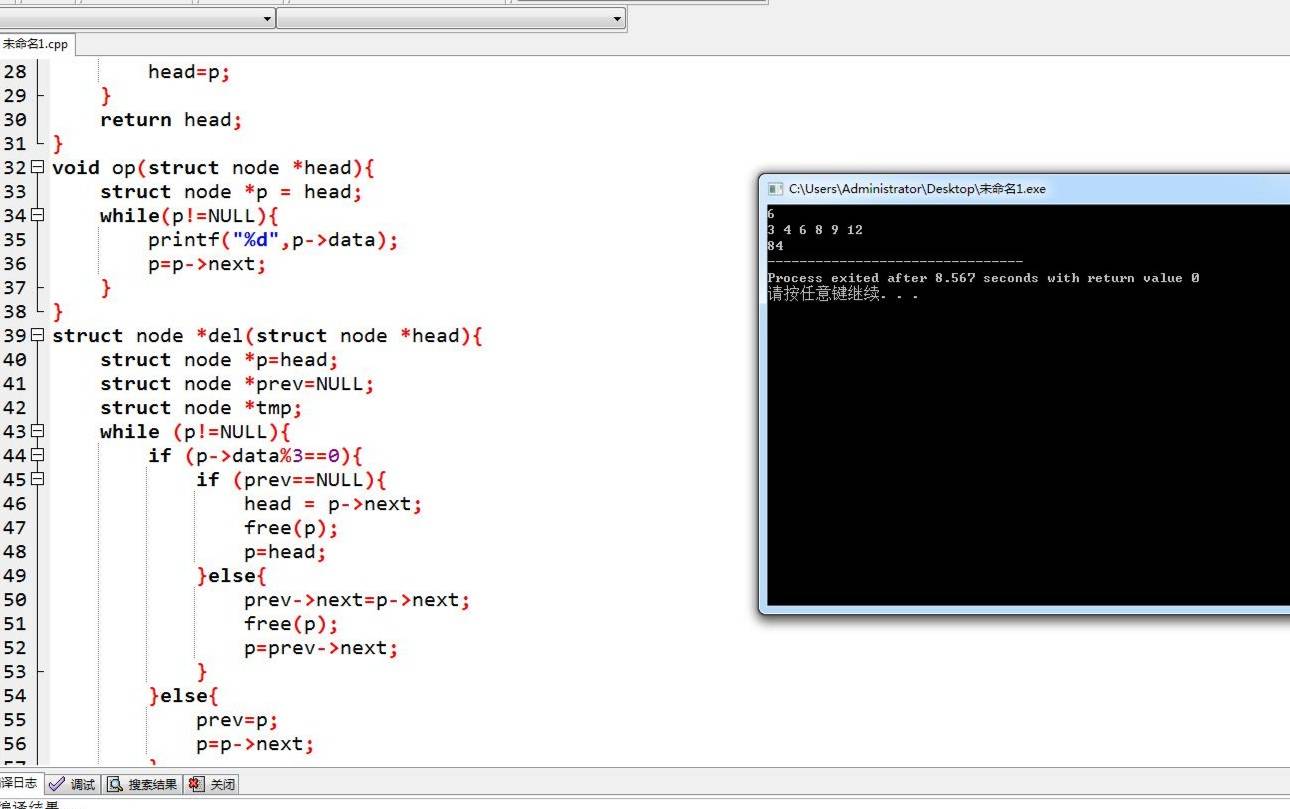
Task: Click the code line 'return head;'
Action: pyautogui.click(x=171, y=119)
